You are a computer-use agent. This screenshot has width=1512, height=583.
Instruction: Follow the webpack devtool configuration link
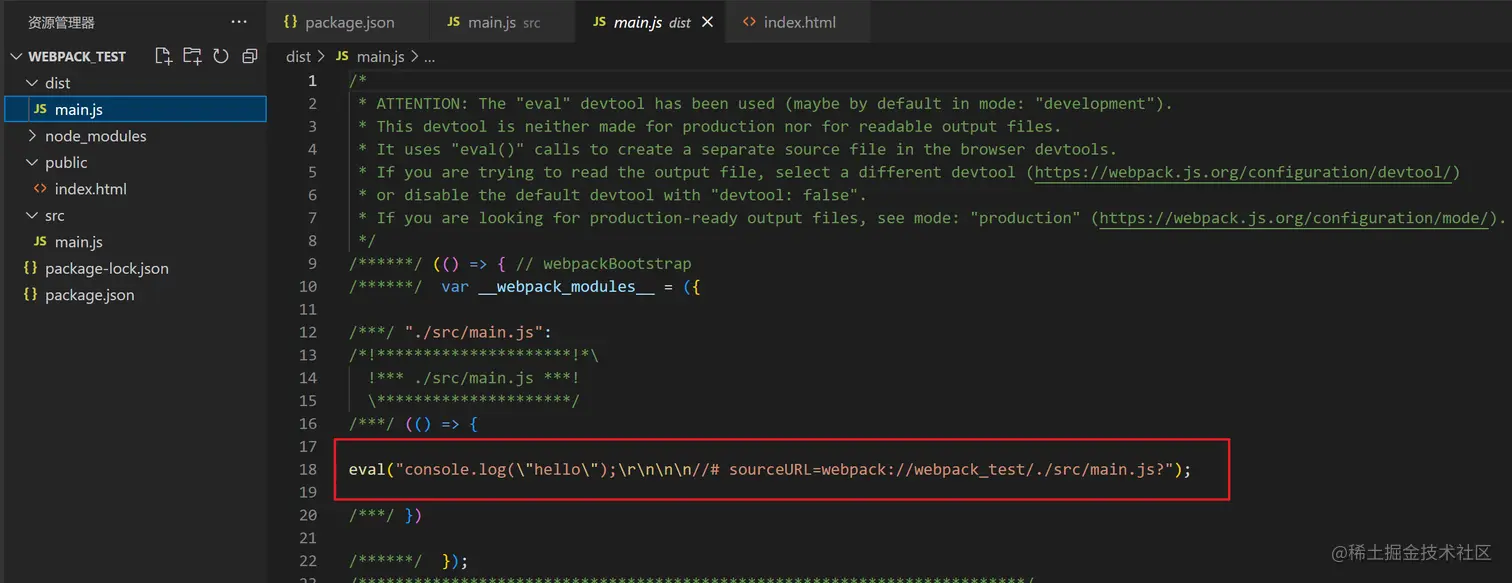[x=1243, y=172]
